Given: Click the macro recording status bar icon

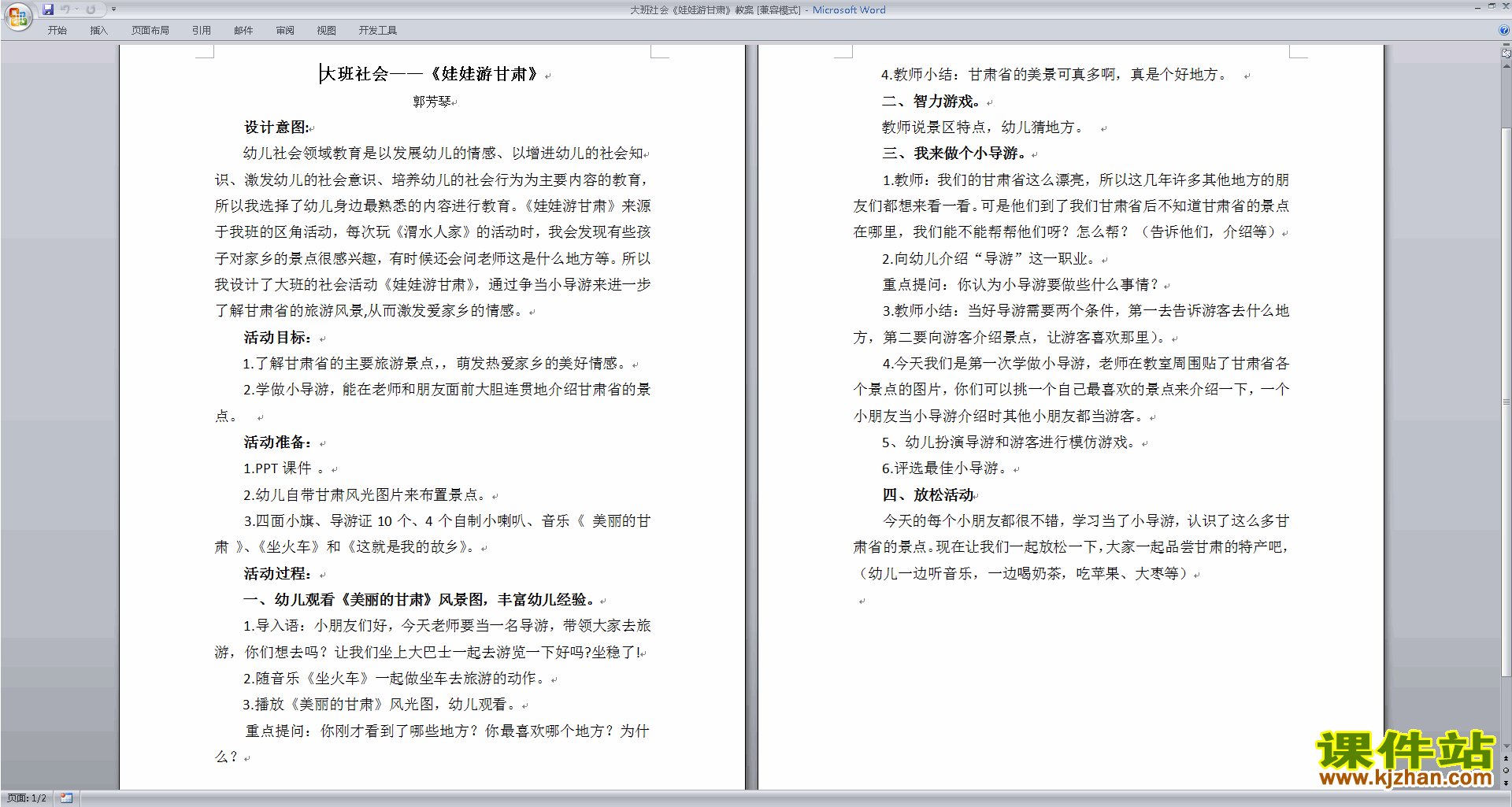Looking at the screenshot, I should tap(67, 798).
